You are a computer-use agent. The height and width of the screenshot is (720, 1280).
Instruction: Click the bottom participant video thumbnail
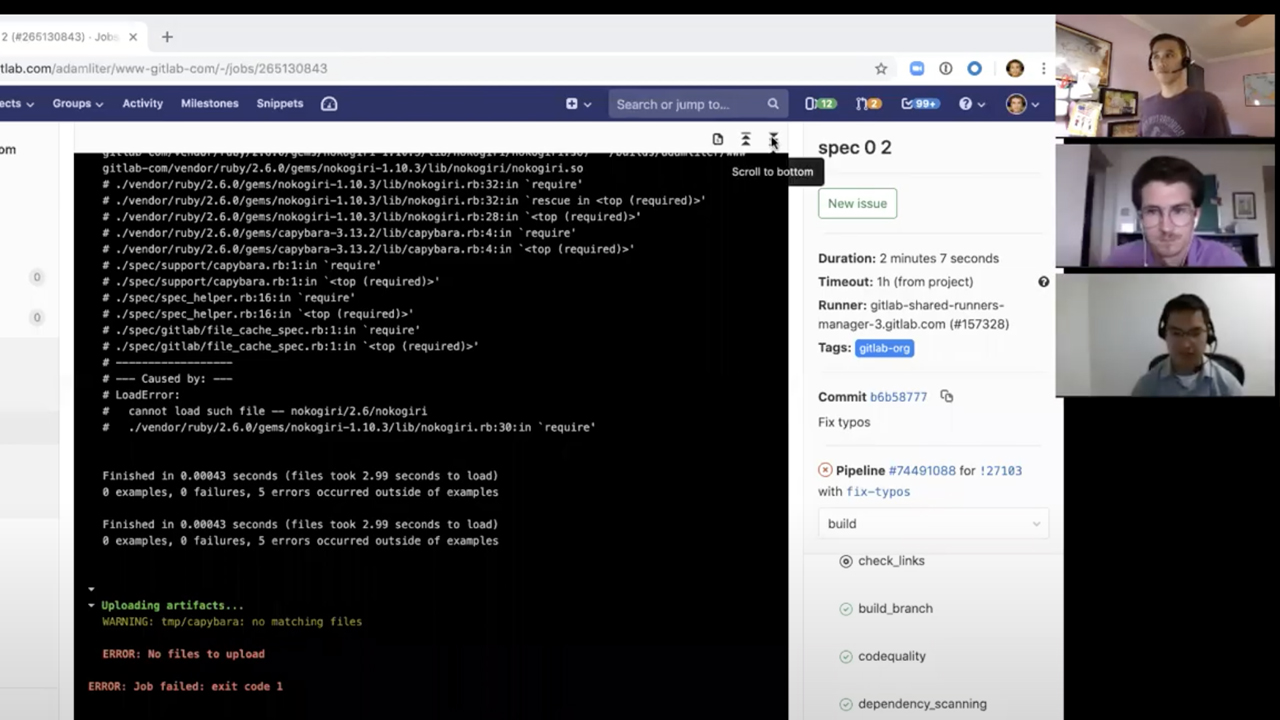pos(1167,335)
